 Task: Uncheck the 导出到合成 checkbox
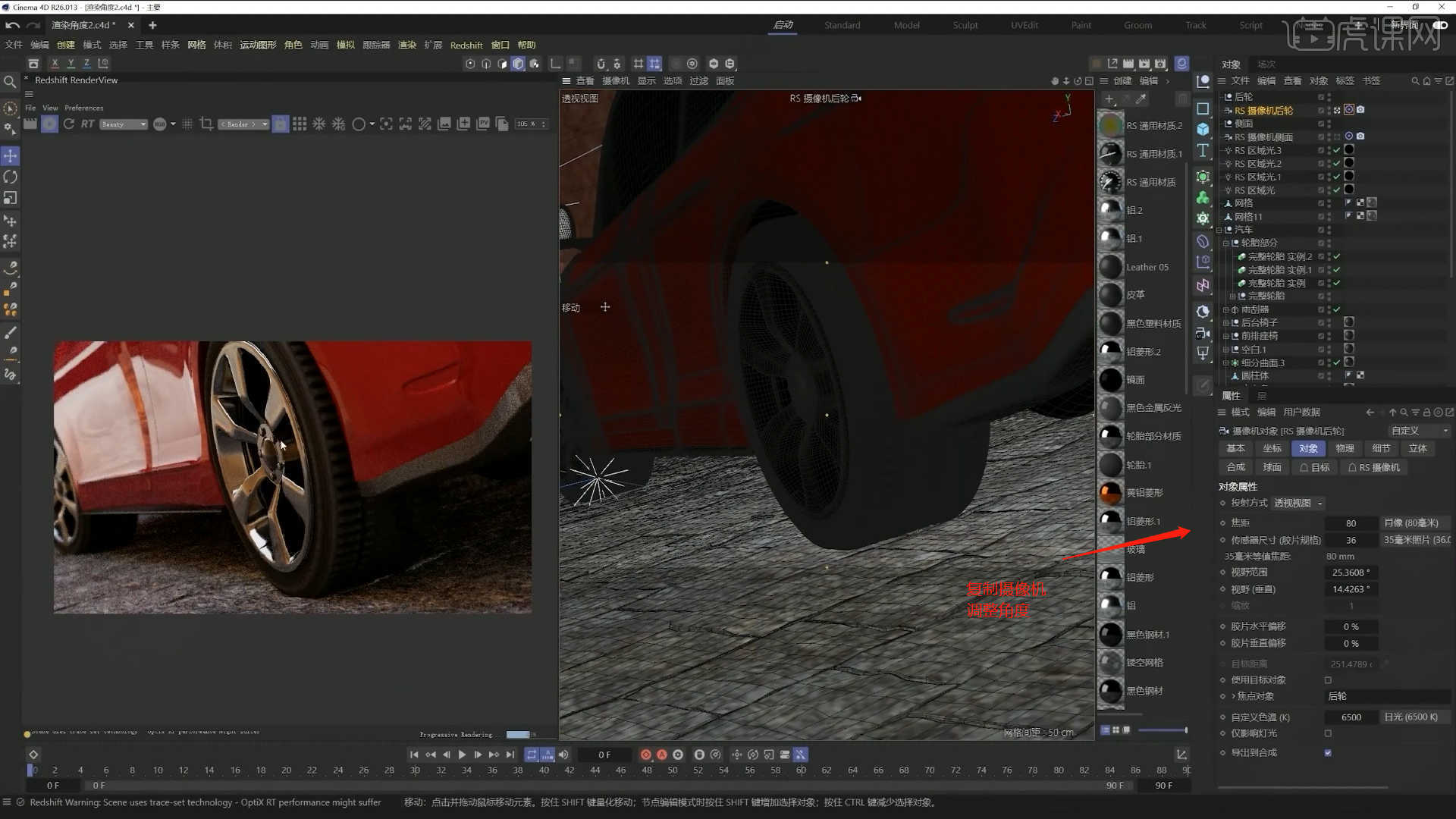(1328, 752)
